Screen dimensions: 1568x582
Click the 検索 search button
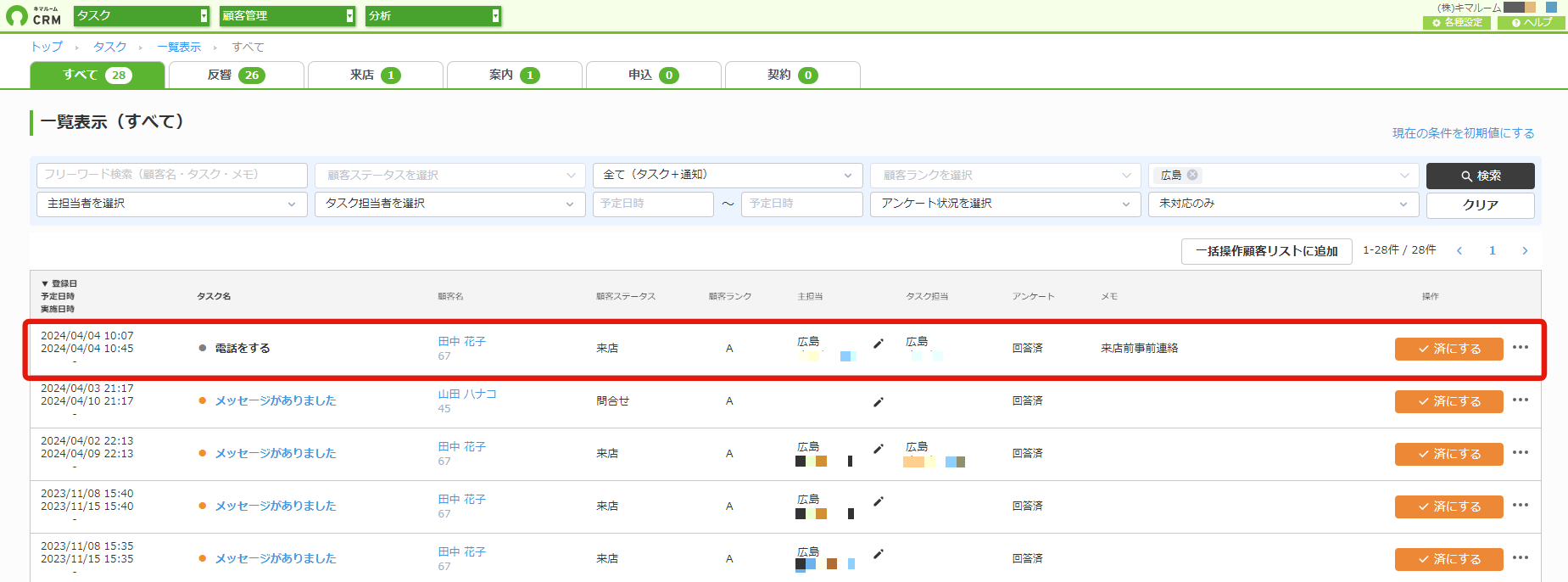coord(1481,176)
